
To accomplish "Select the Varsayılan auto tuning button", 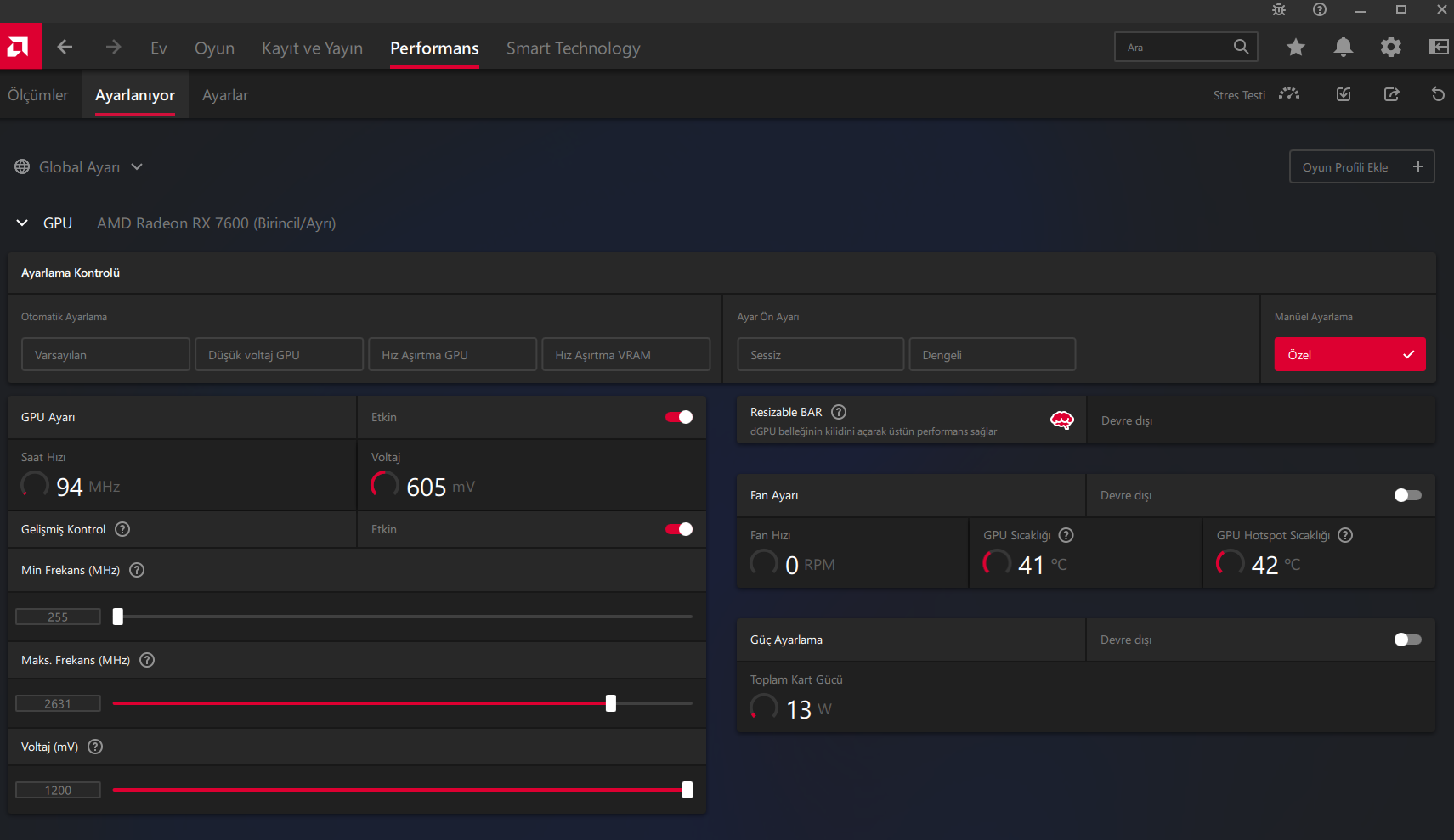I will click(105, 354).
